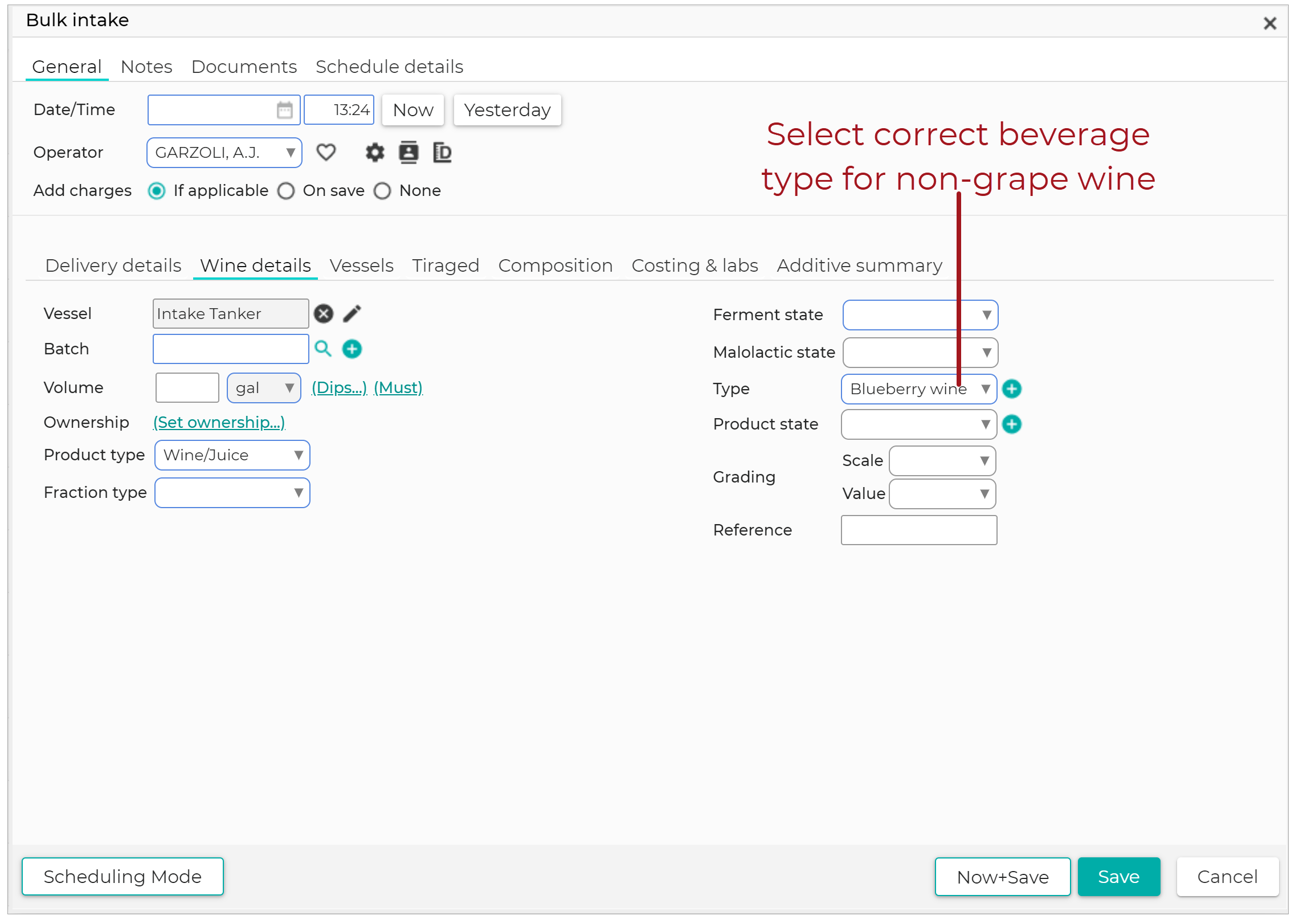The image size is (1295, 924).
Task: Add a new batch with plus icon
Action: tap(352, 349)
